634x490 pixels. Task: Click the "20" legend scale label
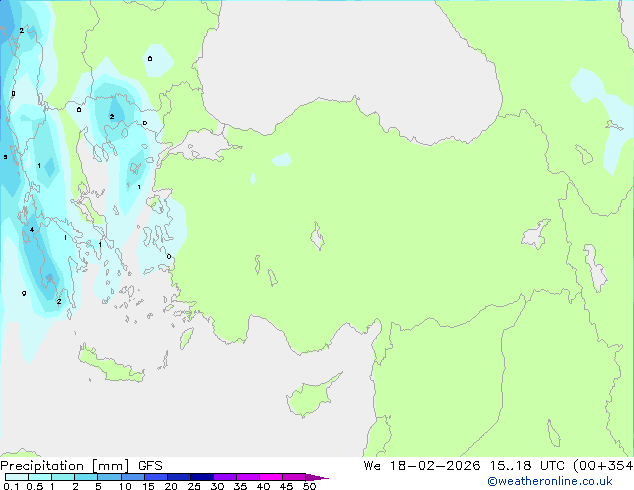(x=171, y=486)
